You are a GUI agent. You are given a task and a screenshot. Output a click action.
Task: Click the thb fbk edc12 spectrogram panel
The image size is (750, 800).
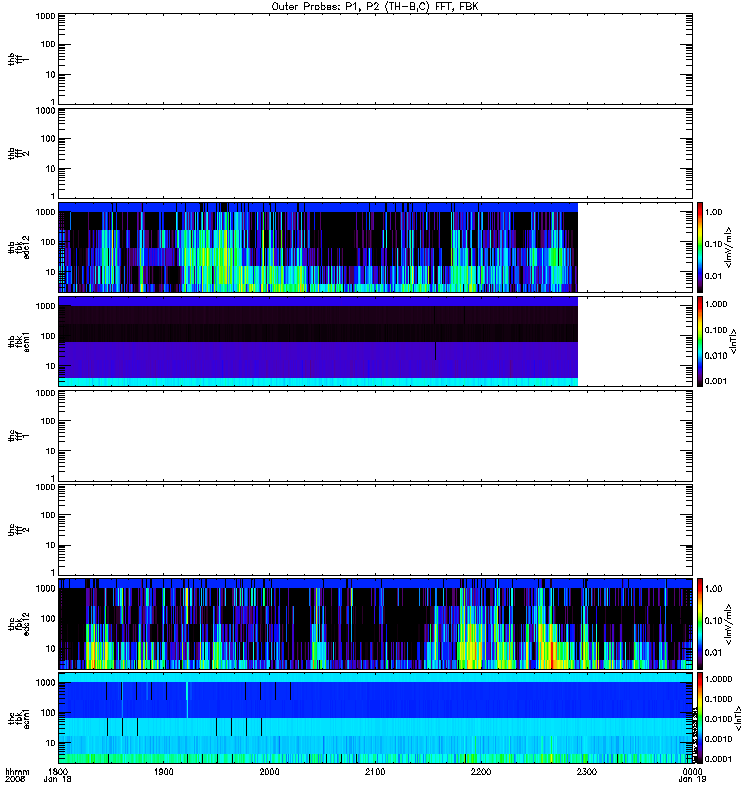[375, 247]
